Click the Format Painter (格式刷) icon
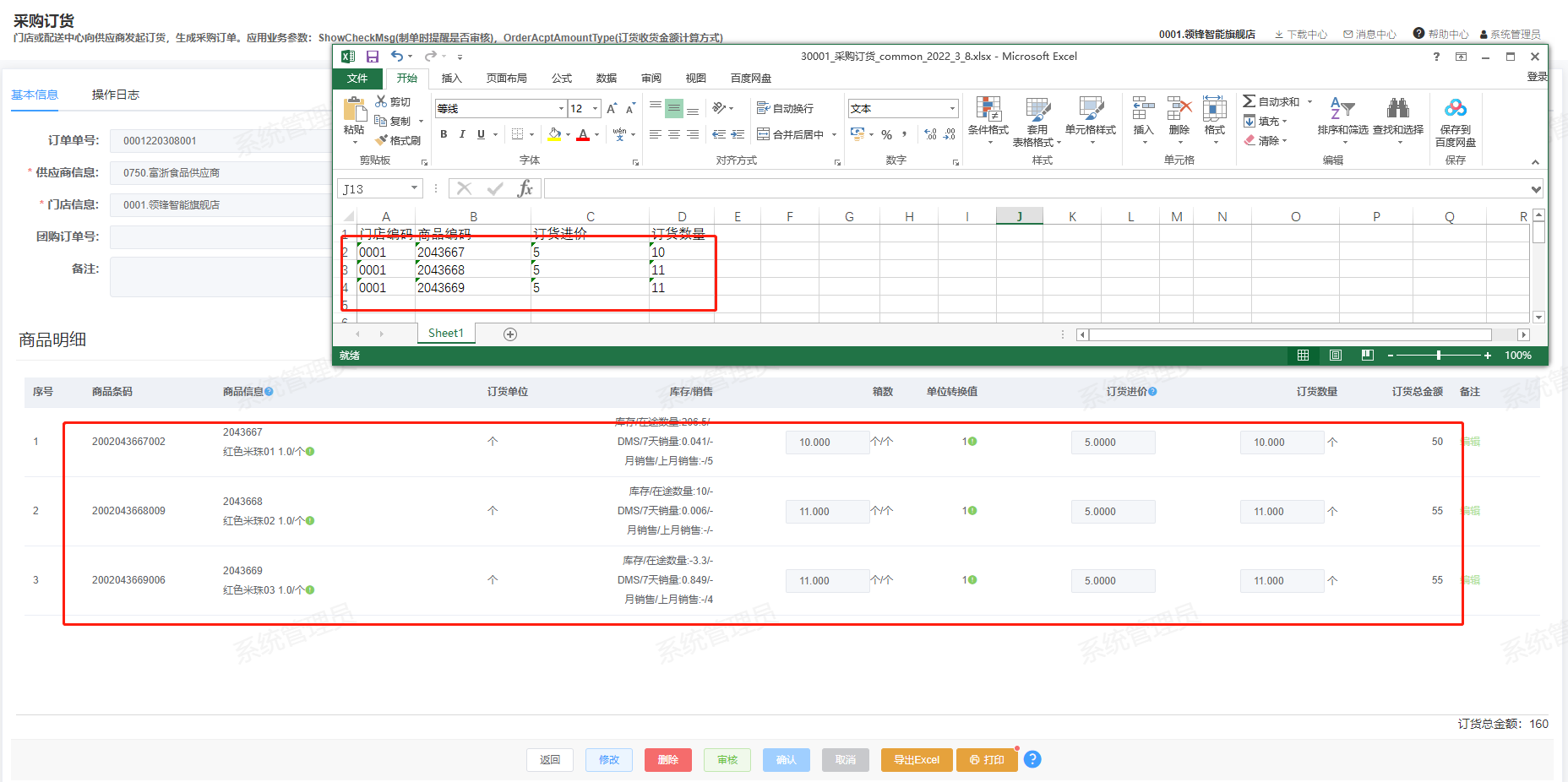The height and width of the screenshot is (782, 1568). [382, 140]
